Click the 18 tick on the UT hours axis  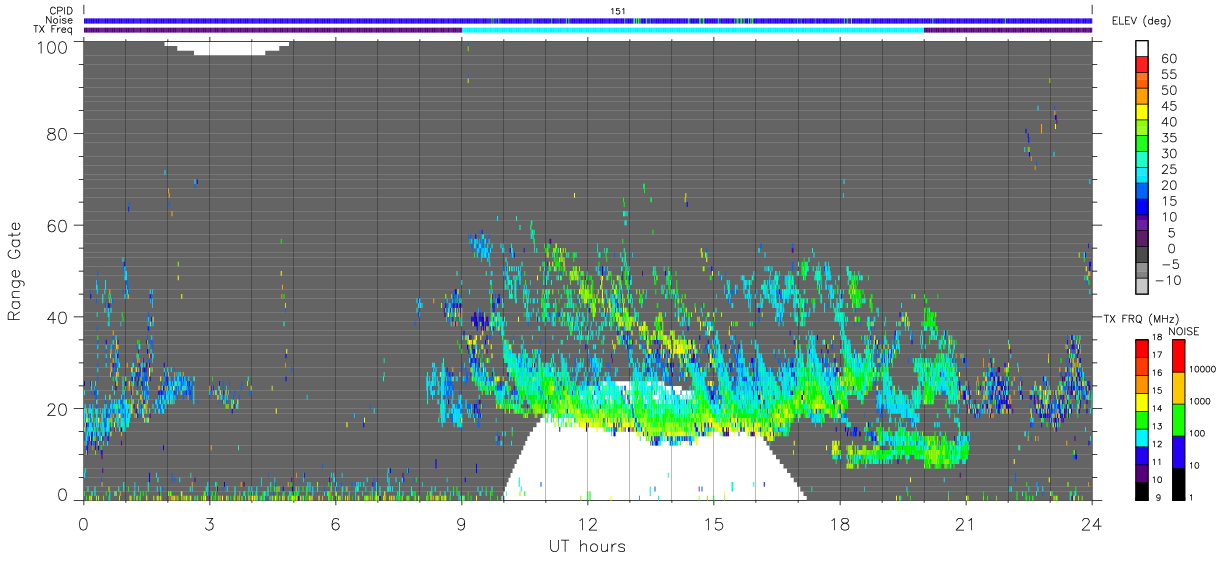pyautogui.click(x=840, y=523)
